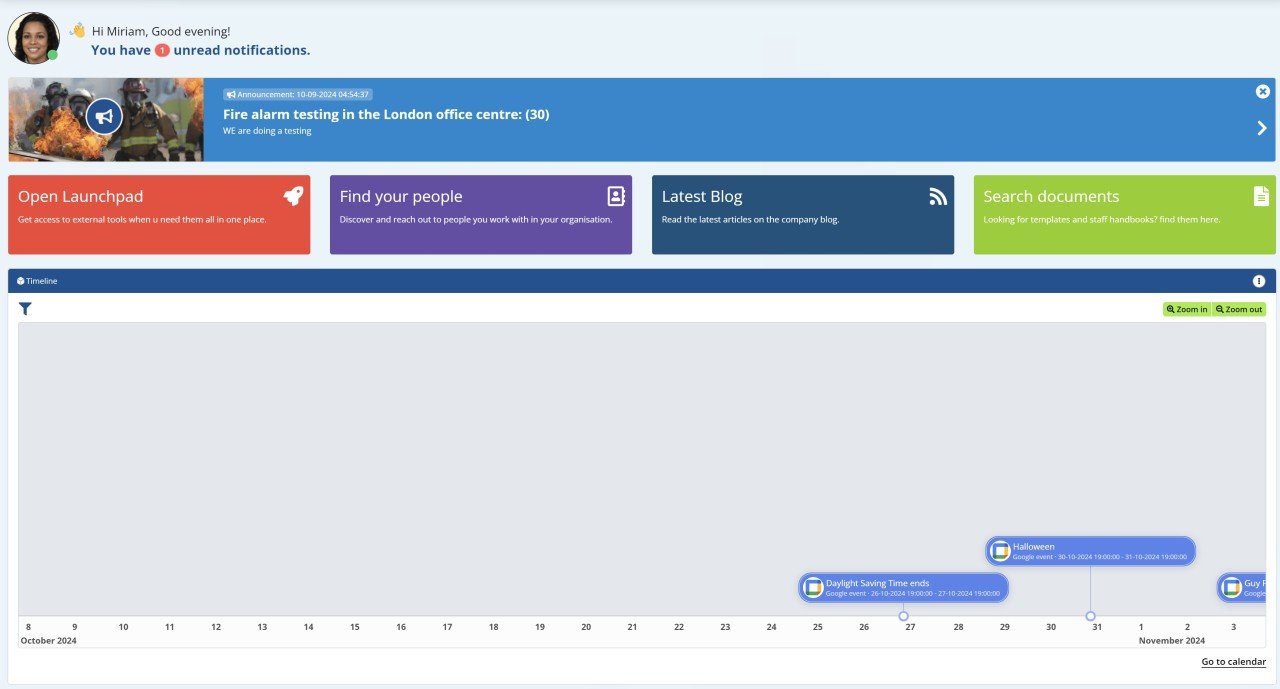Image resolution: width=1280 pixels, height=689 pixels.
Task: Select the filter funnel icon in the Timeline panel
Action: [x=25, y=309]
